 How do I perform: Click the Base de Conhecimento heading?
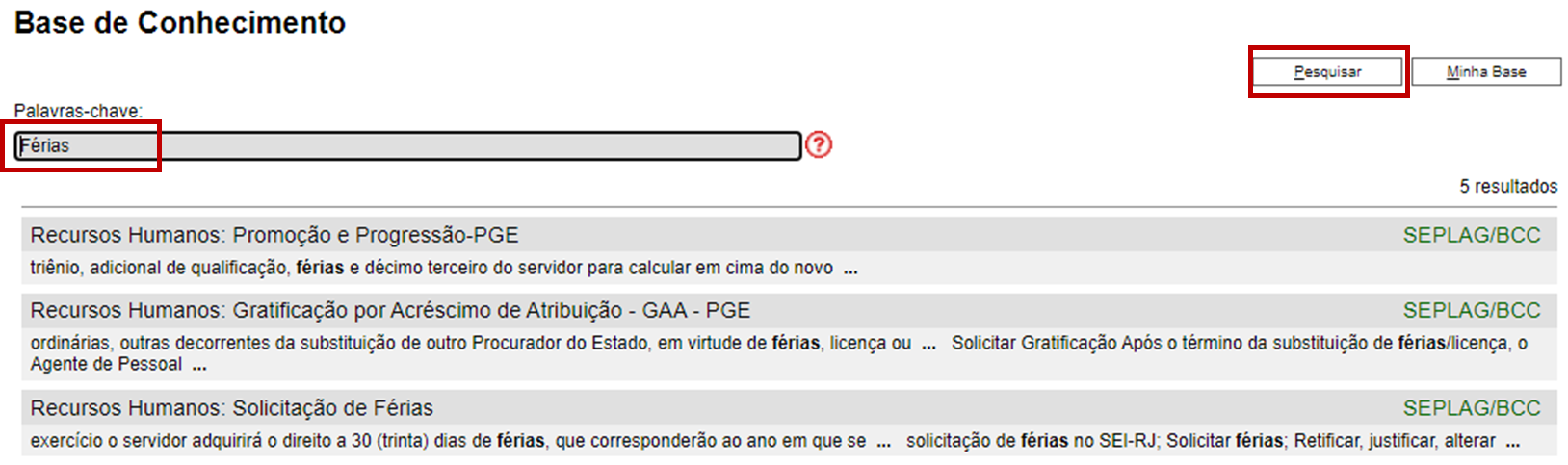(x=180, y=23)
